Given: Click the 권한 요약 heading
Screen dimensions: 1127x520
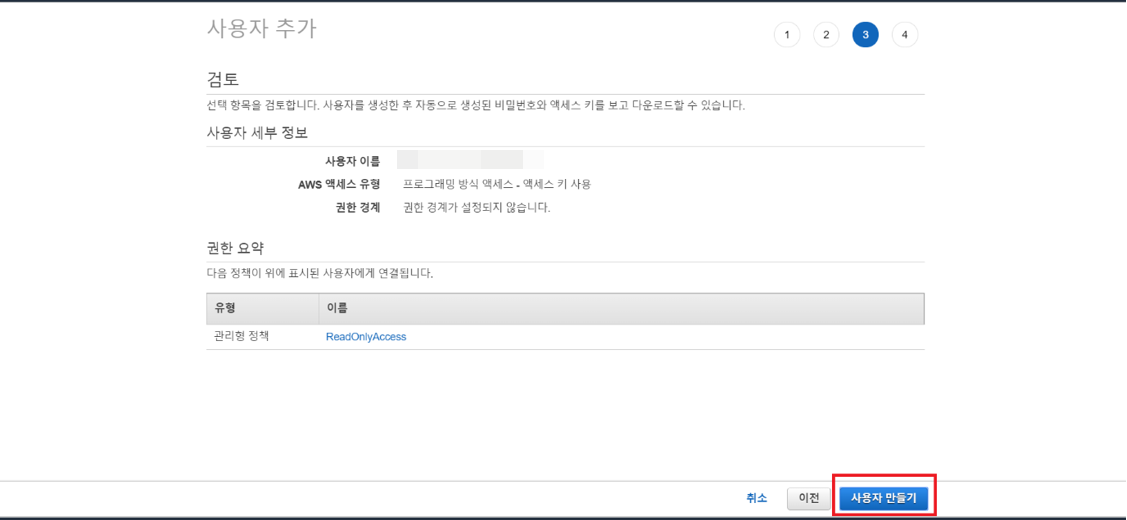Looking at the screenshot, I should [235, 248].
